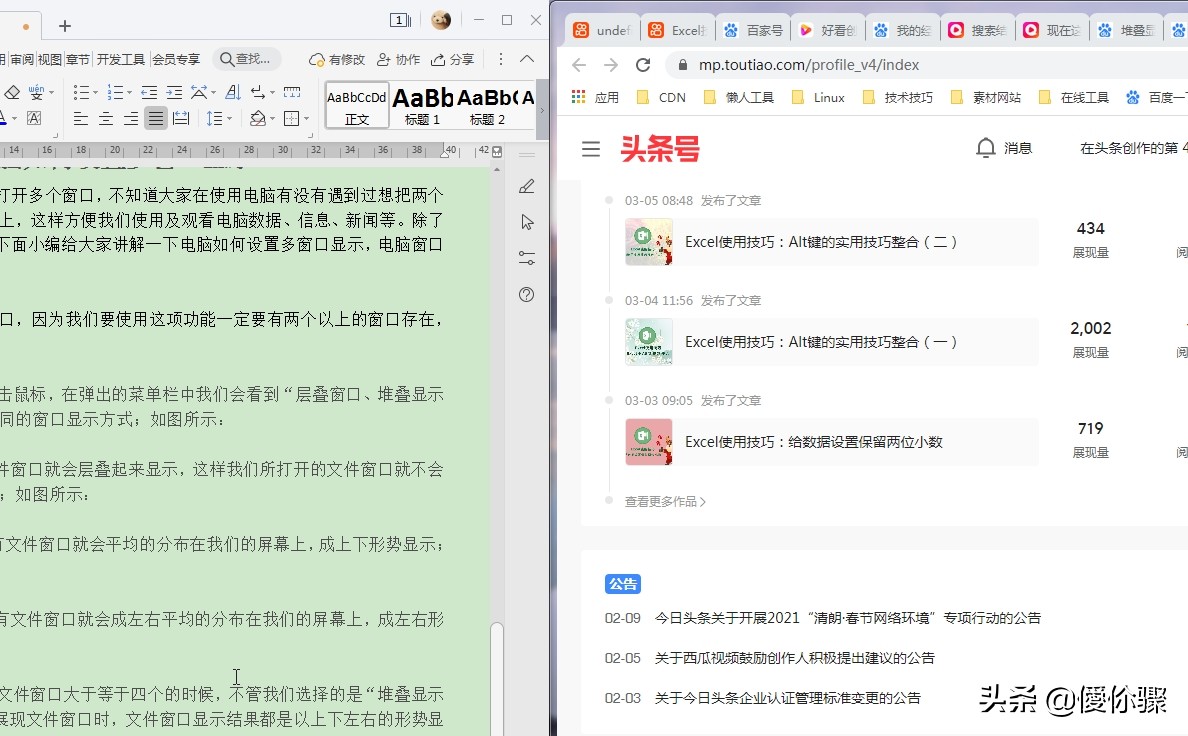The height and width of the screenshot is (736, 1188).
Task: Open the 开发工具 ribbon tab
Action: (121, 58)
